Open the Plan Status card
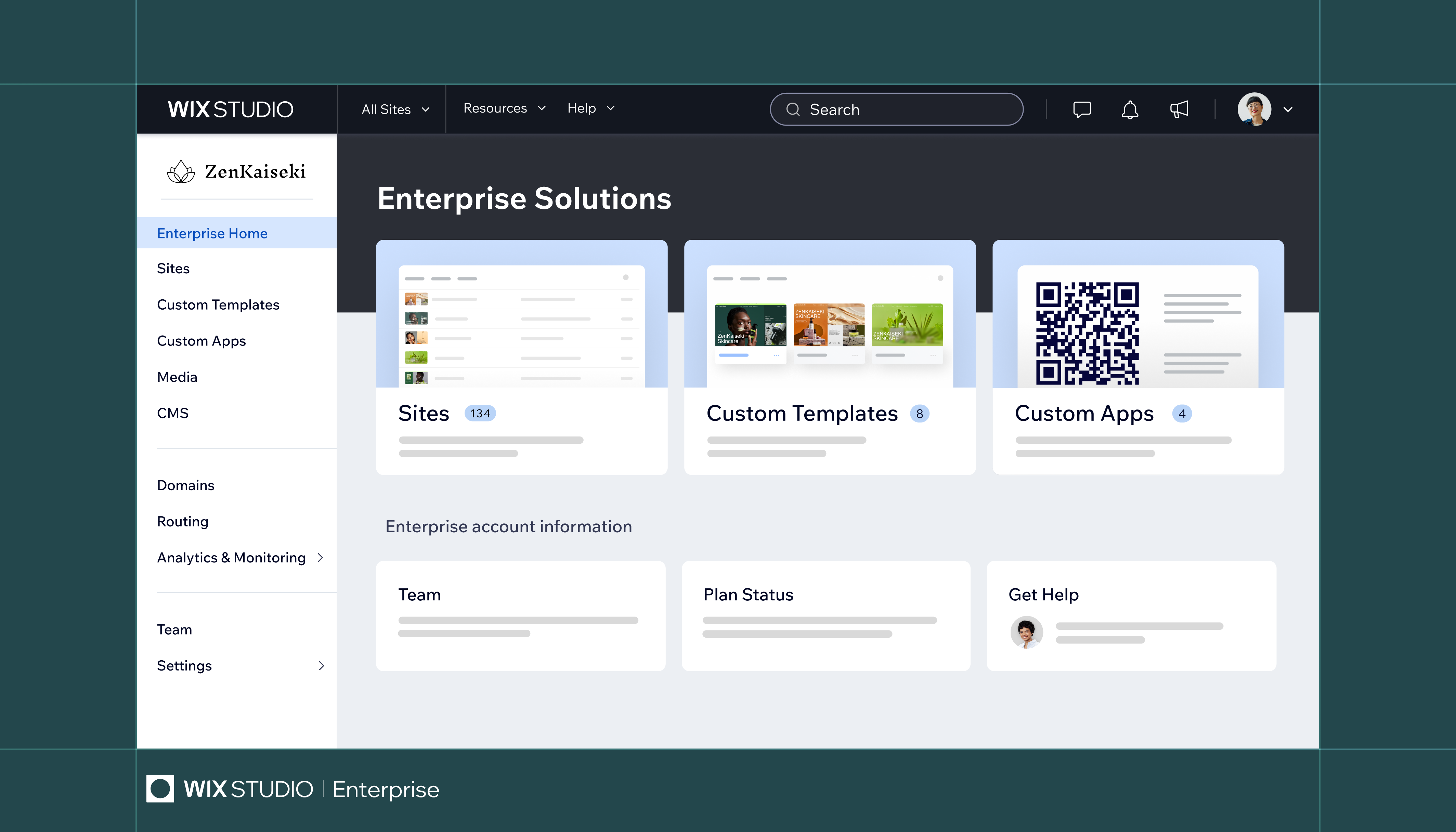Screen dimensions: 1456x832 (826, 615)
